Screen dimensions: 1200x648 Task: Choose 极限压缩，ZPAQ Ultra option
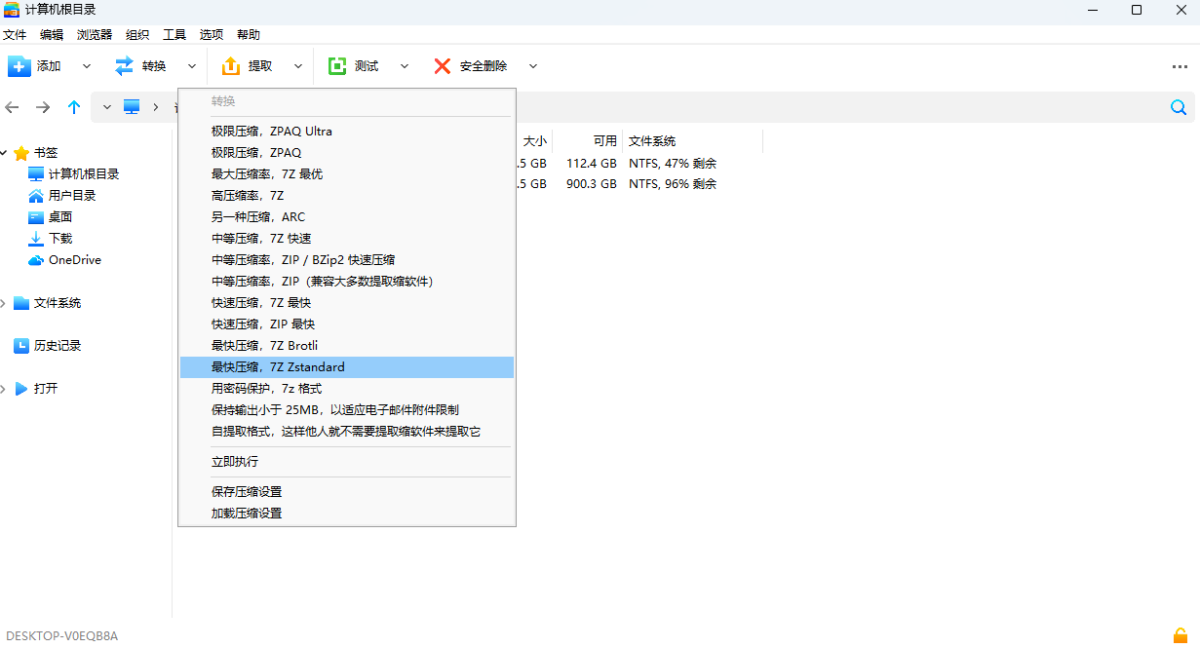click(272, 131)
